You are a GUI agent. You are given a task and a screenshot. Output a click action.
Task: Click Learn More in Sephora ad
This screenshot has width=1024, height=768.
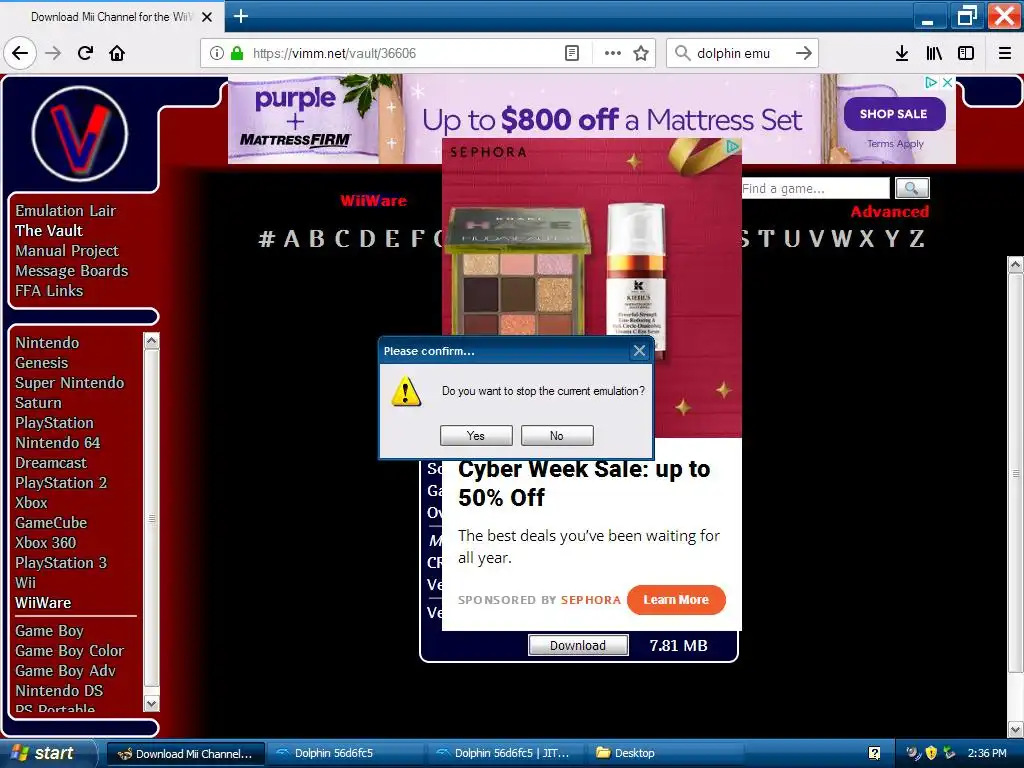676,600
